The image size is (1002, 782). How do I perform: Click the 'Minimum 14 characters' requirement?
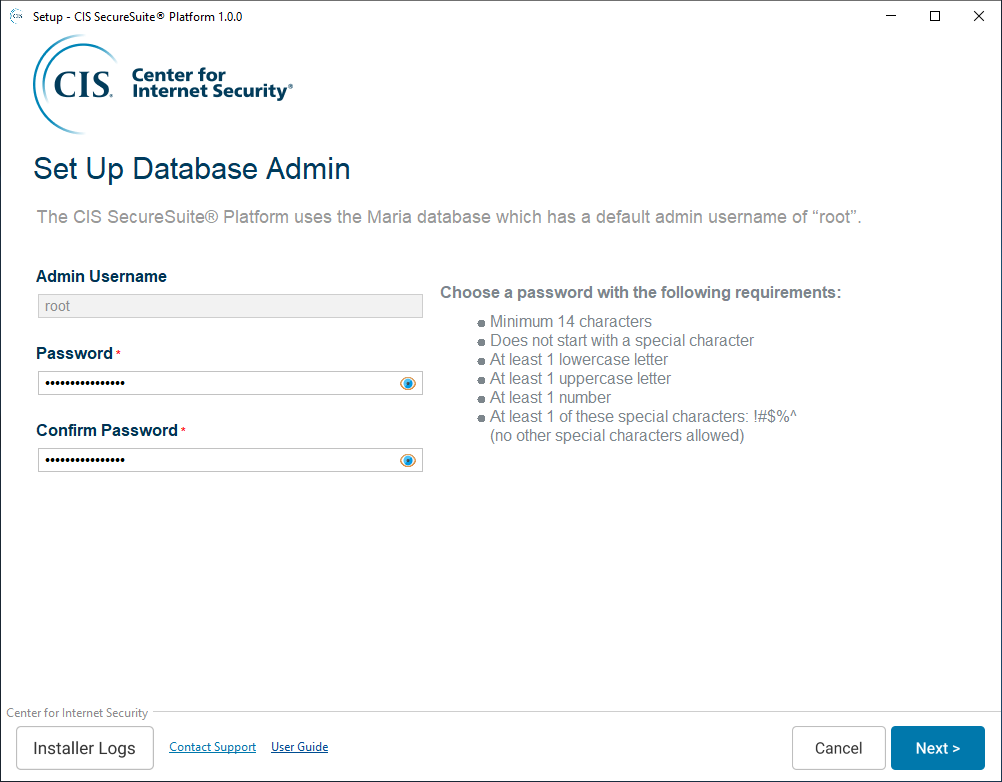(x=571, y=321)
